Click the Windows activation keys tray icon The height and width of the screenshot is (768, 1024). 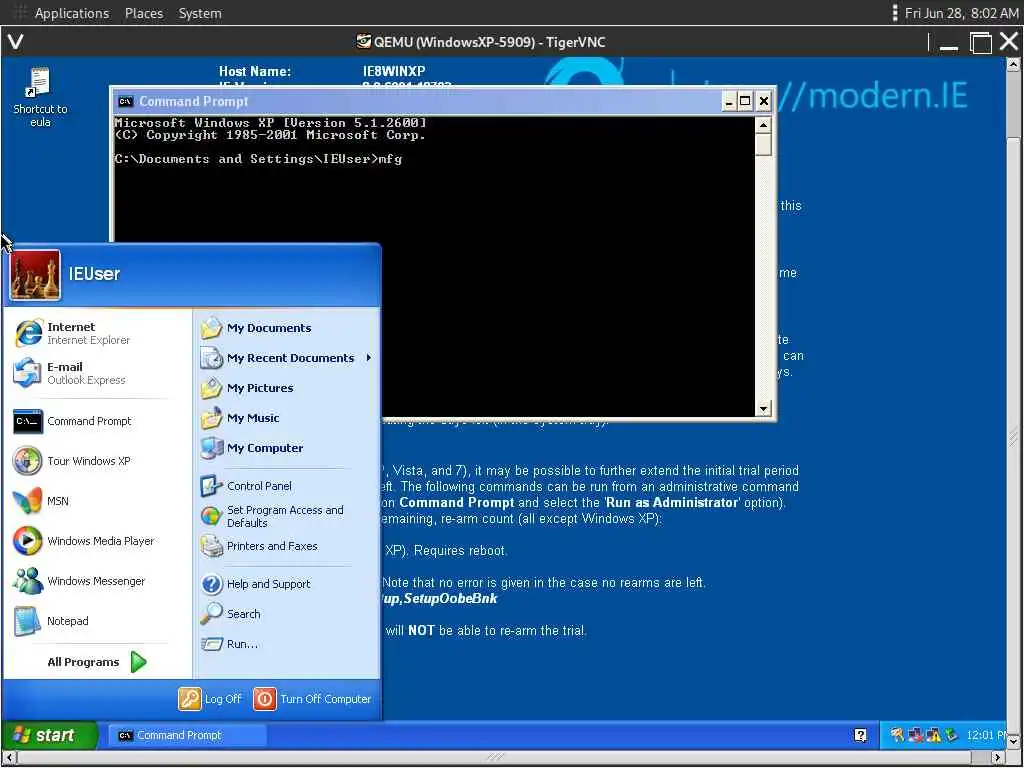coord(897,735)
